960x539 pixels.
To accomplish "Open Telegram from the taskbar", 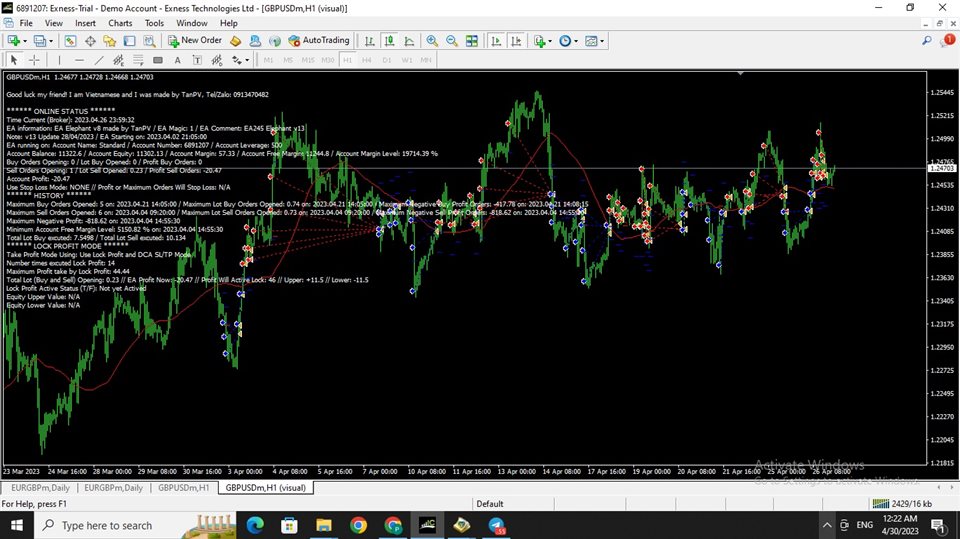I will (x=497, y=525).
